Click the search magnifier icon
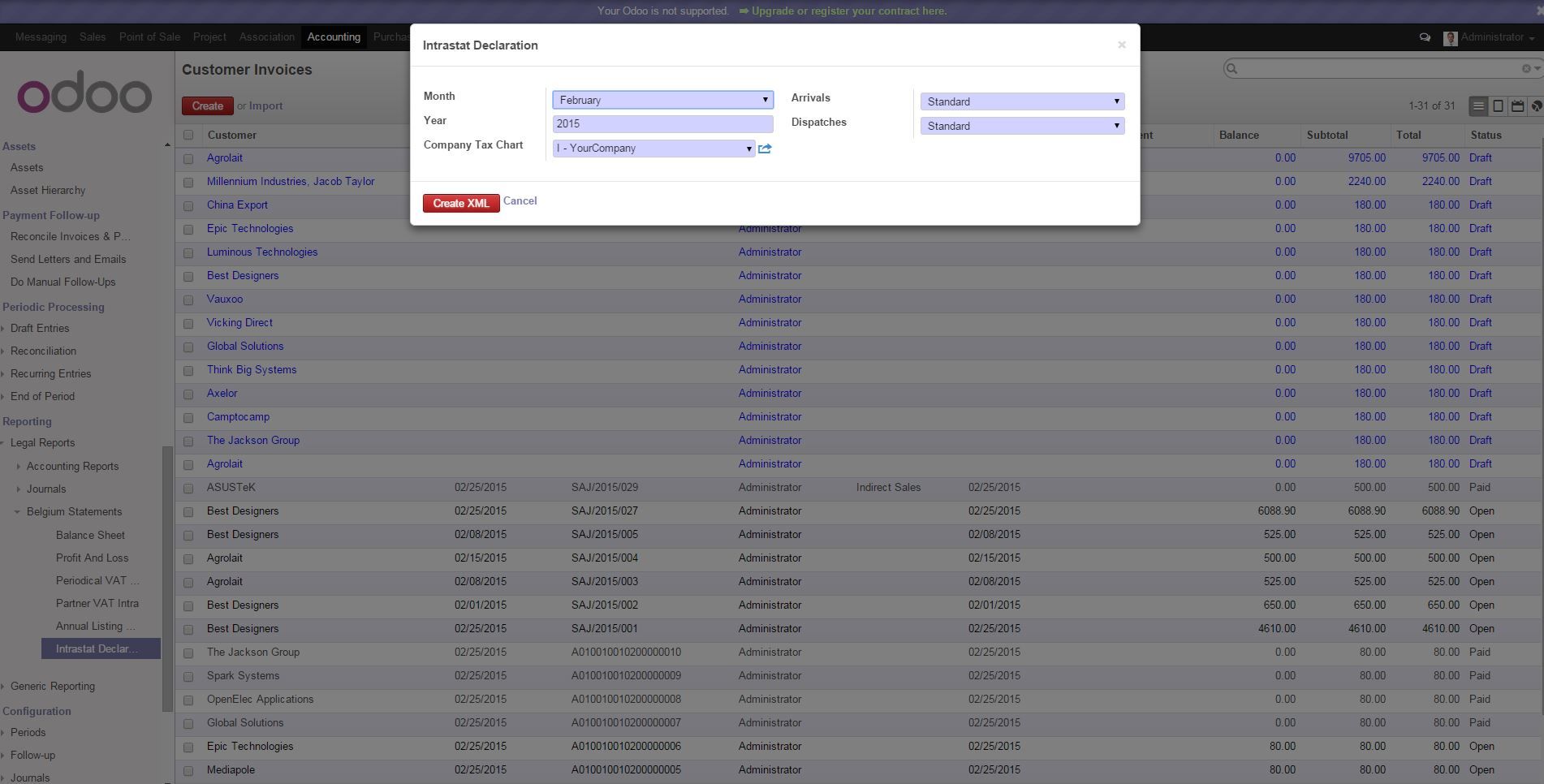This screenshot has height=784, width=1544. coord(1232,69)
